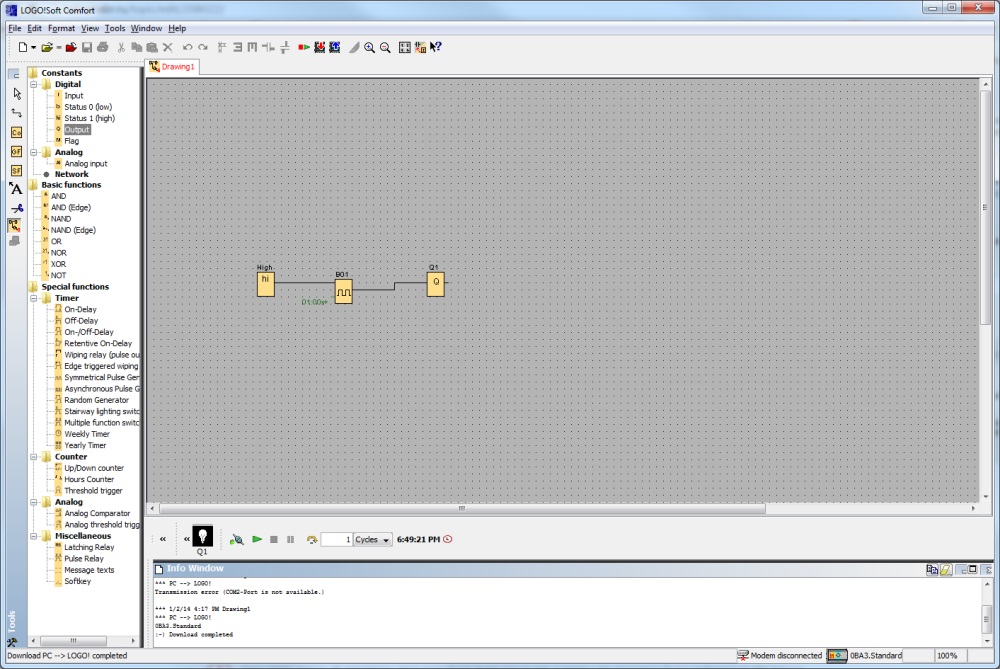This screenshot has height=669, width=1000.
Task: Collapse the Timer folder
Action: (x=34, y=298)
